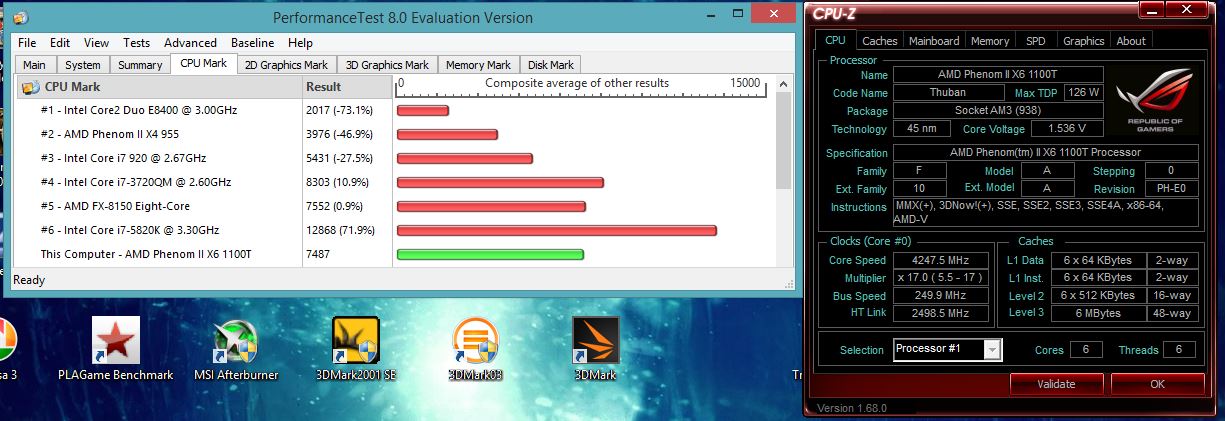This screenshot has height=421, width=1225.
Task: Switch to 2D Graphics Mark tab
Action: coord(287,65)
